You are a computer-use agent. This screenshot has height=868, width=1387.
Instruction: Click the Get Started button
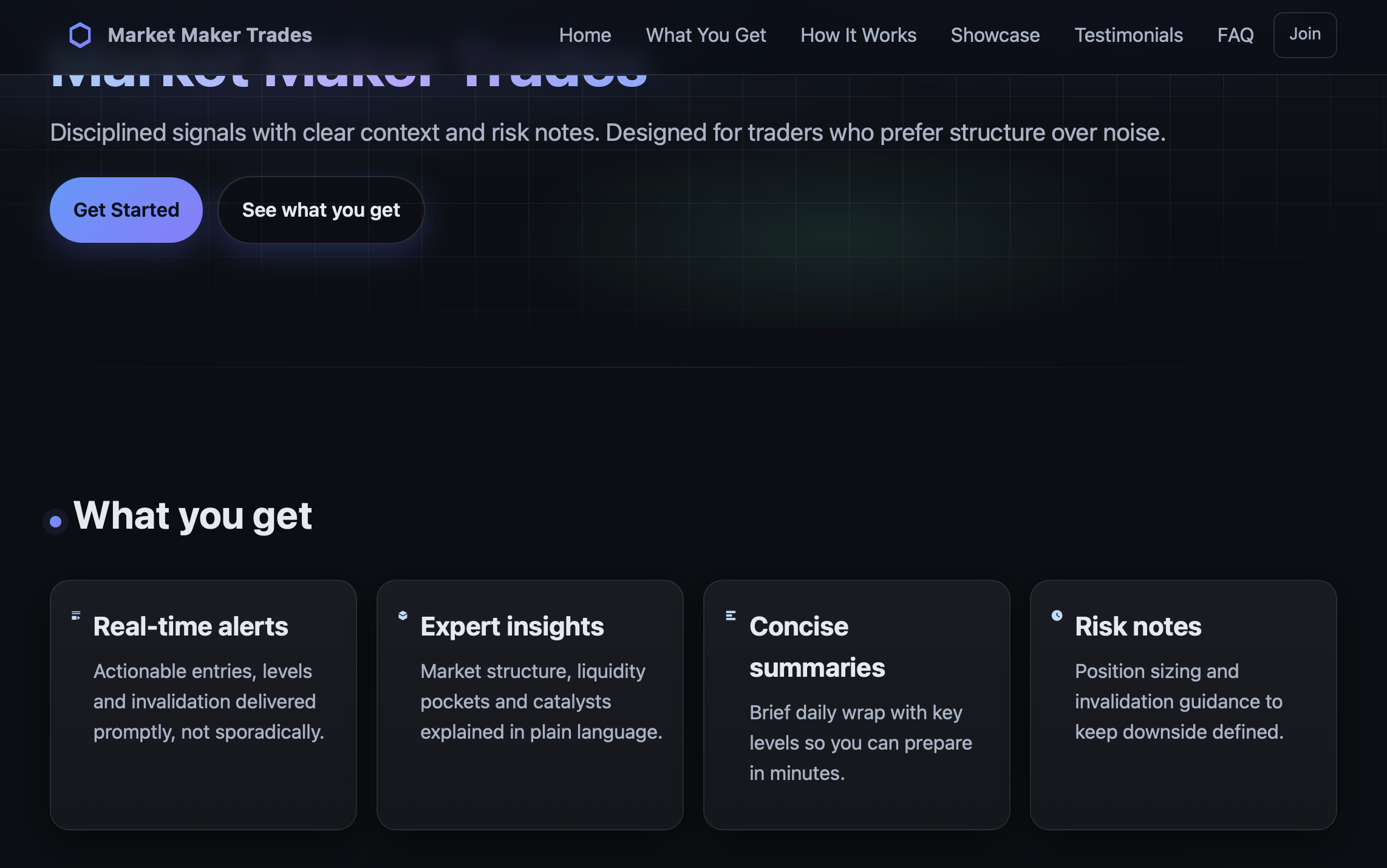126,210
